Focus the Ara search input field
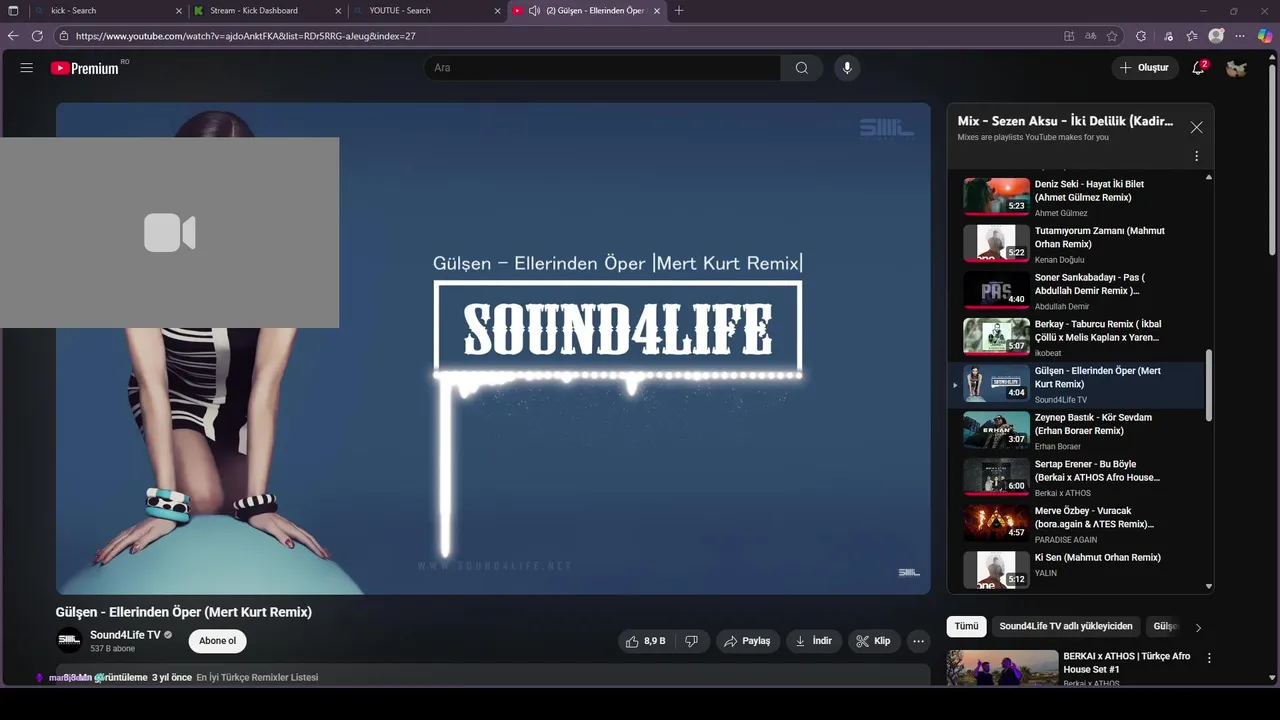 coord(603,68)
